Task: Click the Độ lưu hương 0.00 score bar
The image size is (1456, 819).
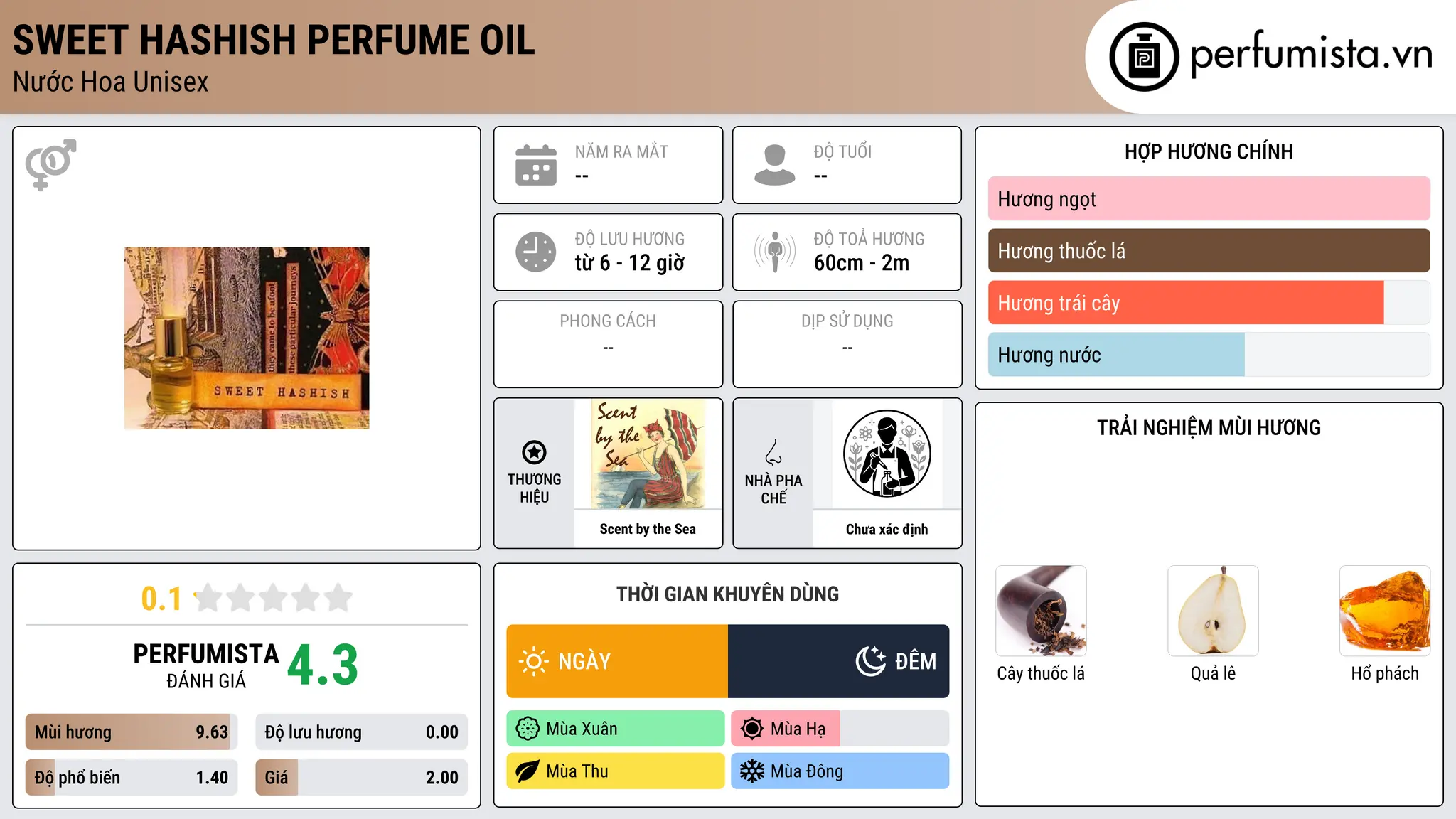Action: click(x=362, y=732)
